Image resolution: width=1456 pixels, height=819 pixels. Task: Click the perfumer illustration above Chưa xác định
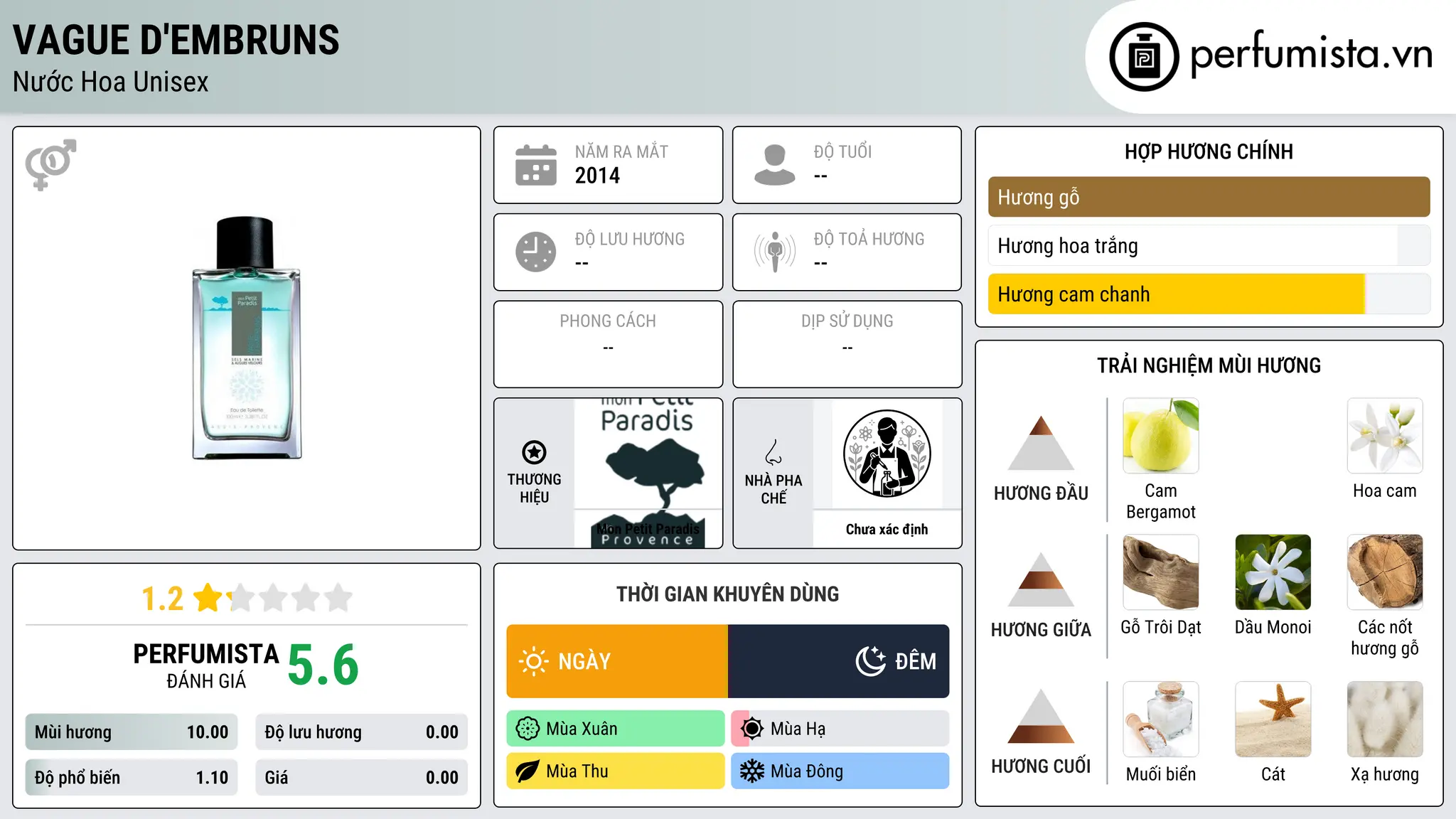[887, 454]
